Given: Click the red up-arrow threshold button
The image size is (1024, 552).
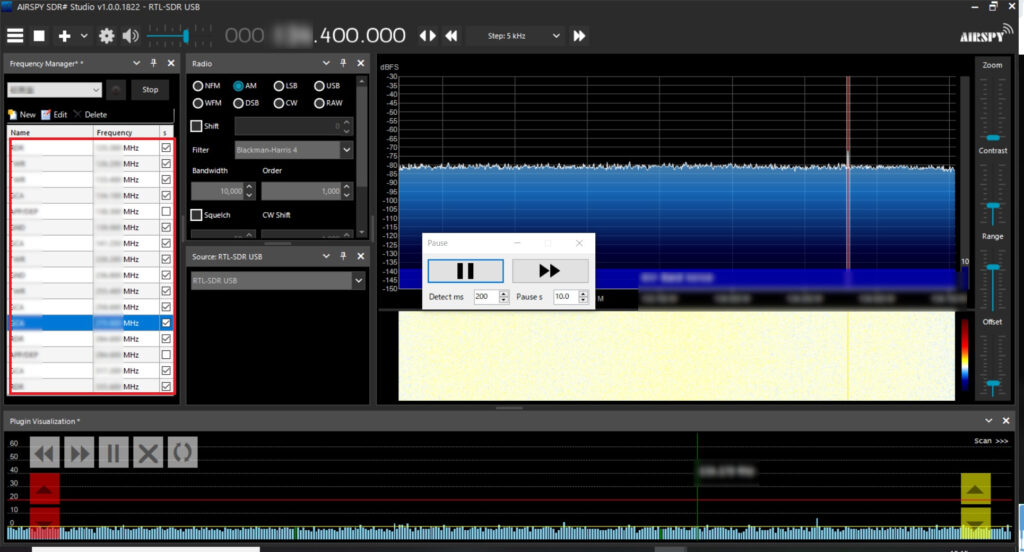Looking at the screenshot, I should (44, 489).
